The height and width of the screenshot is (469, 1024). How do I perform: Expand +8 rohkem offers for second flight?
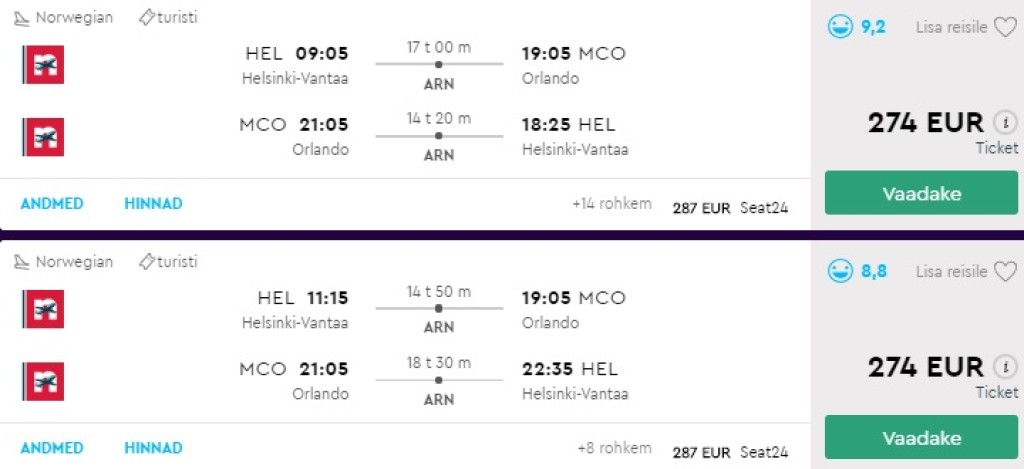coord(614,448)
